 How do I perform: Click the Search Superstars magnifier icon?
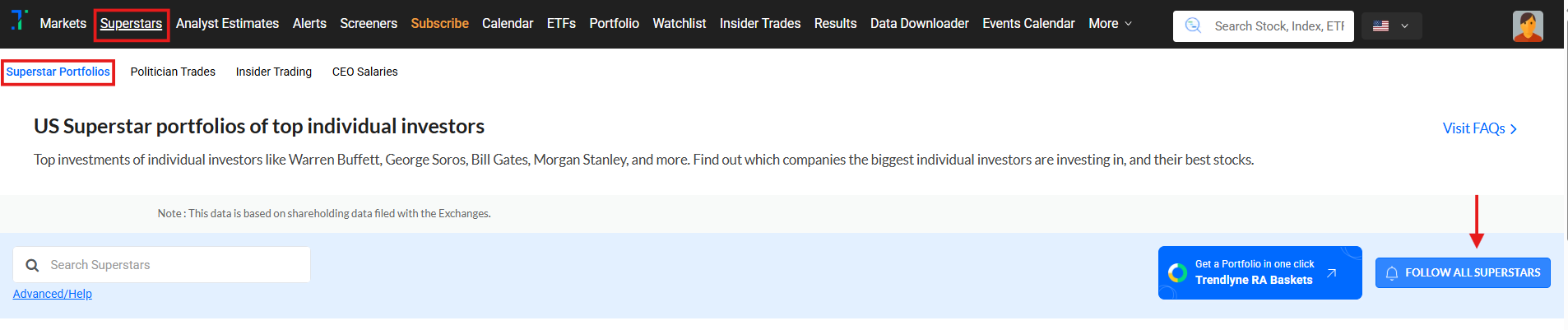(x=32, y=265)
